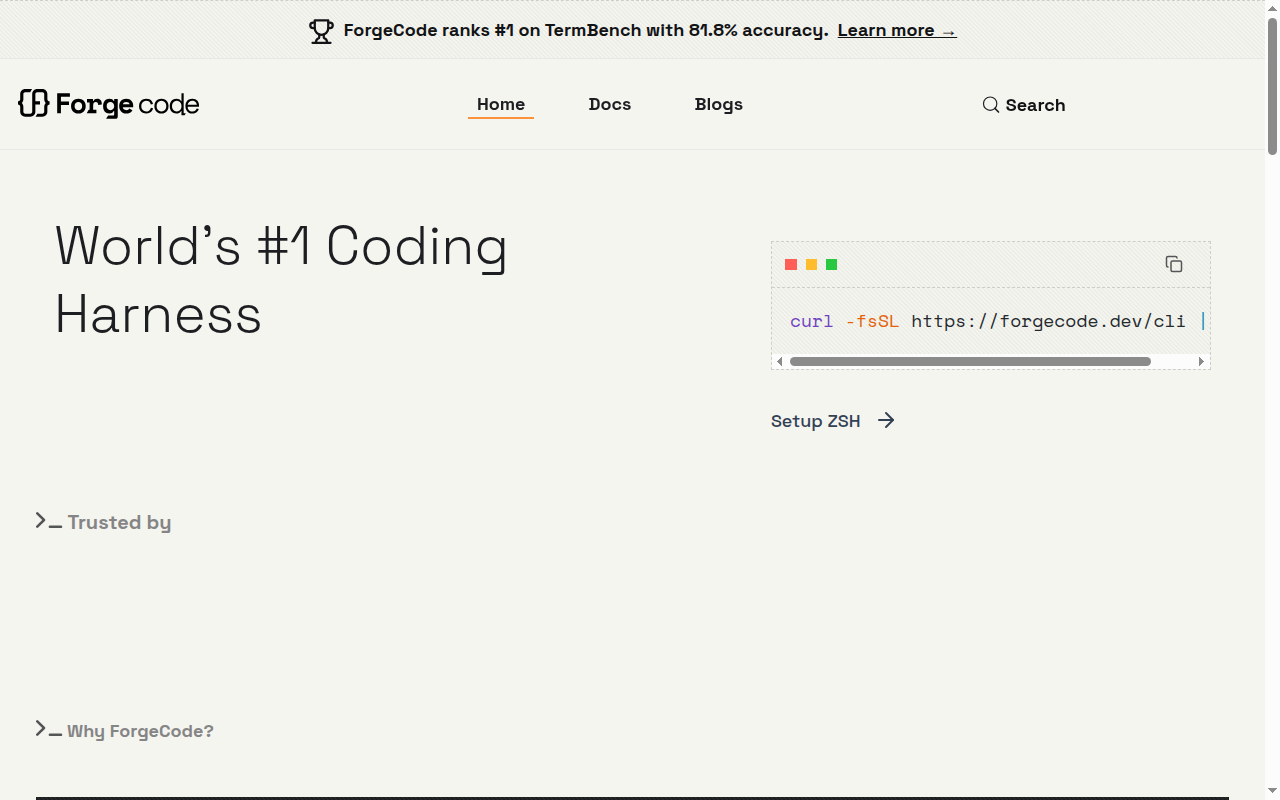Click the curl command text
Screen dimensions: 1280x800
click(x=996, y=321)
